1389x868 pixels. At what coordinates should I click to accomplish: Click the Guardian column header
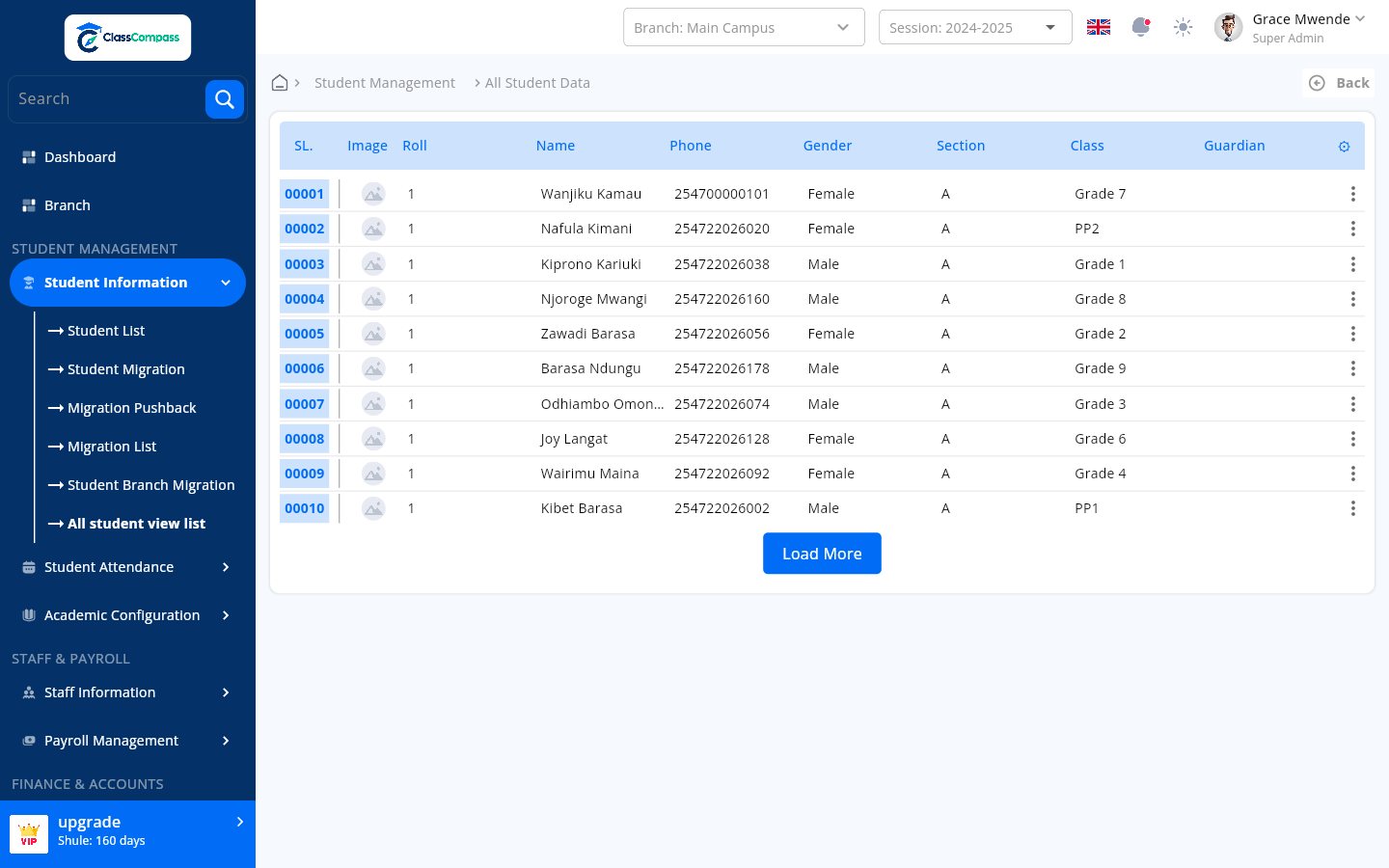pyautogui.click(x=1235, y=146)
